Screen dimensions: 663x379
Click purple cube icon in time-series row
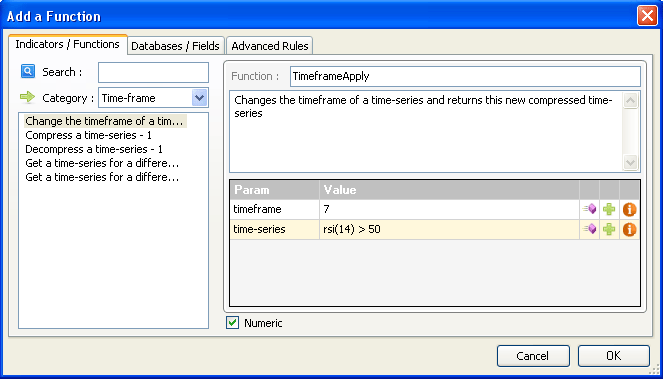pyautogui.click(x=589, y=229)
